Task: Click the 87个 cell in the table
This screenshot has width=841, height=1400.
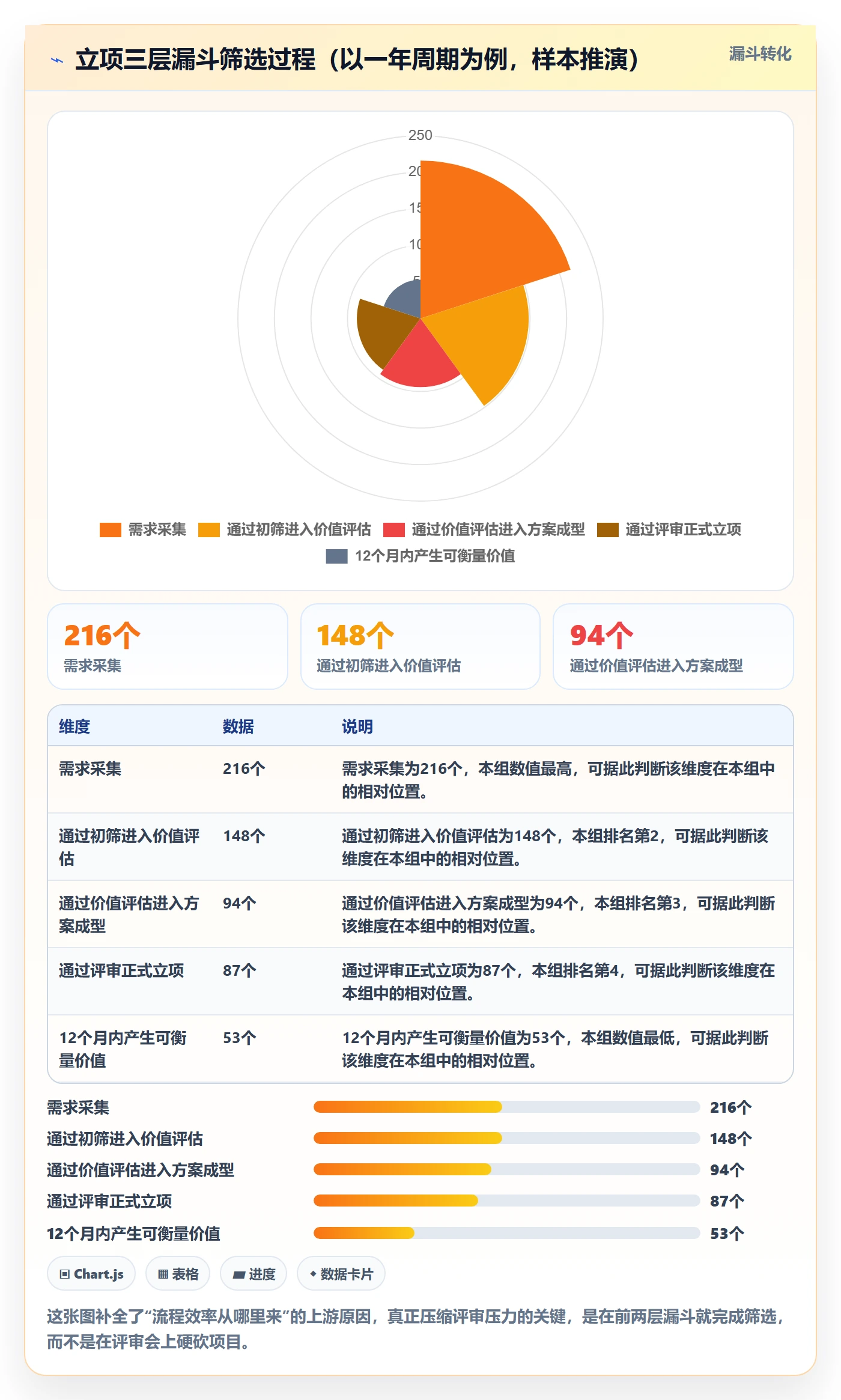Action: pos(240,970)
